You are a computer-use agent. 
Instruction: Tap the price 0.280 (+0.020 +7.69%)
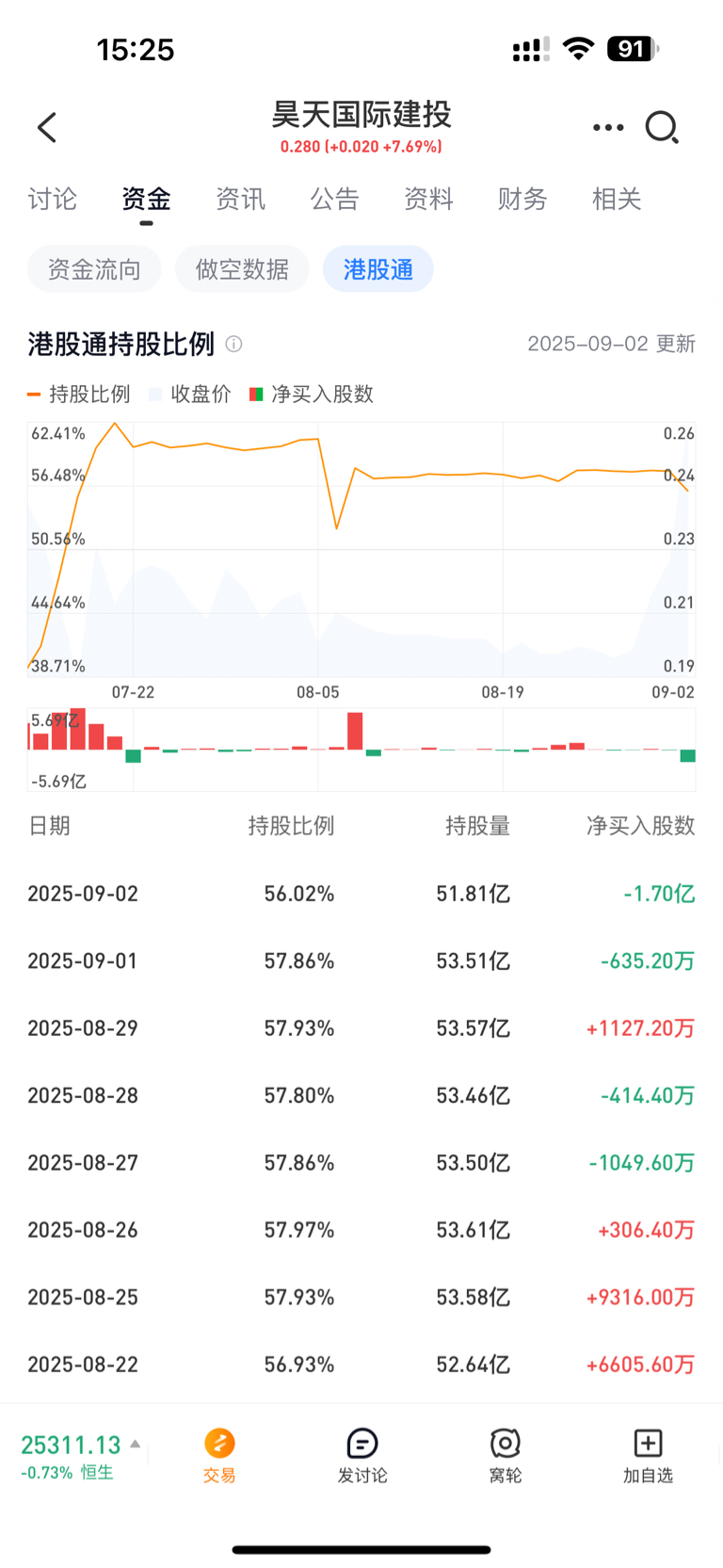click(361, 147)
